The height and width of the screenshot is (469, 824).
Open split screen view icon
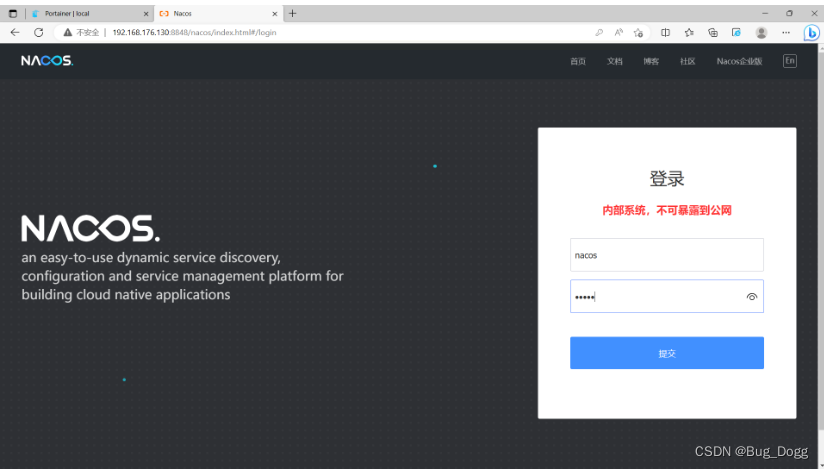[x=665, y=33]
